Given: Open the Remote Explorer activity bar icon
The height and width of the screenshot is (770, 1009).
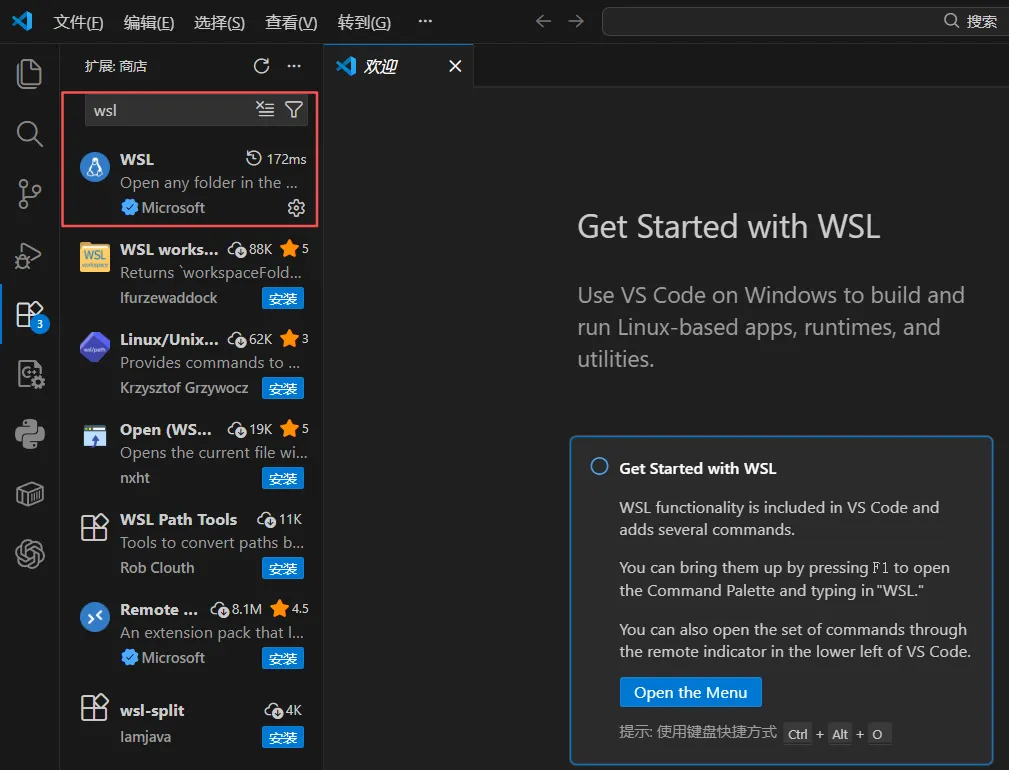Looking at the screenshot, I should [30, 374].
